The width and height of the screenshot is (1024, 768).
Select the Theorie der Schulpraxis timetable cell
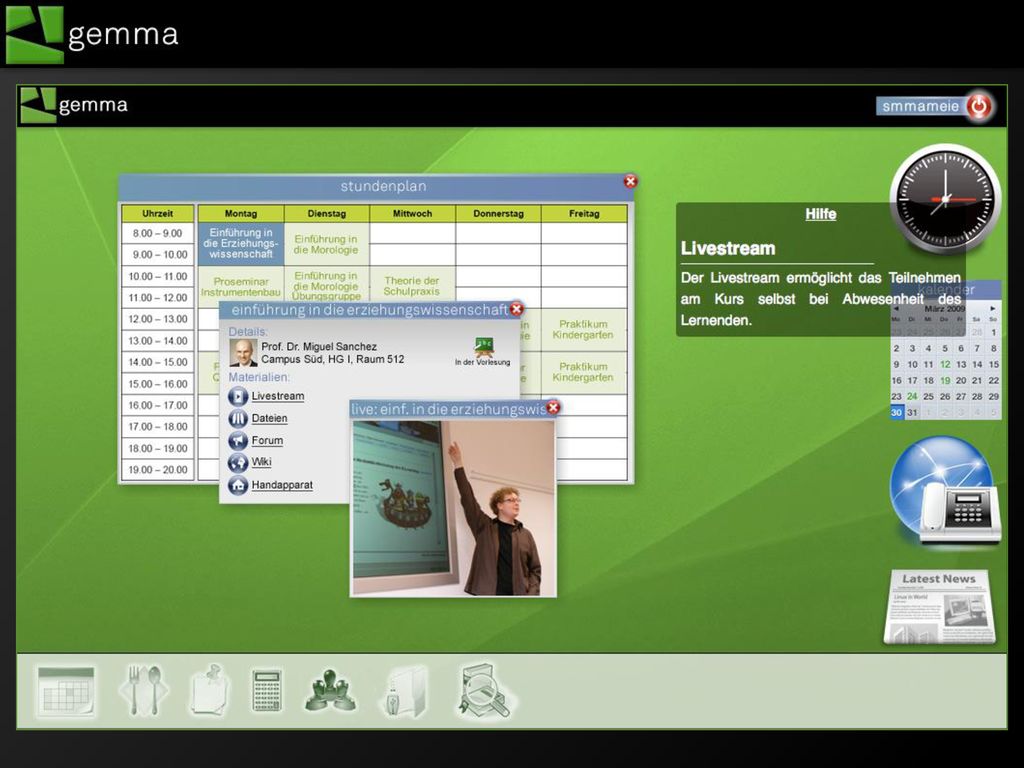[412, 286]
